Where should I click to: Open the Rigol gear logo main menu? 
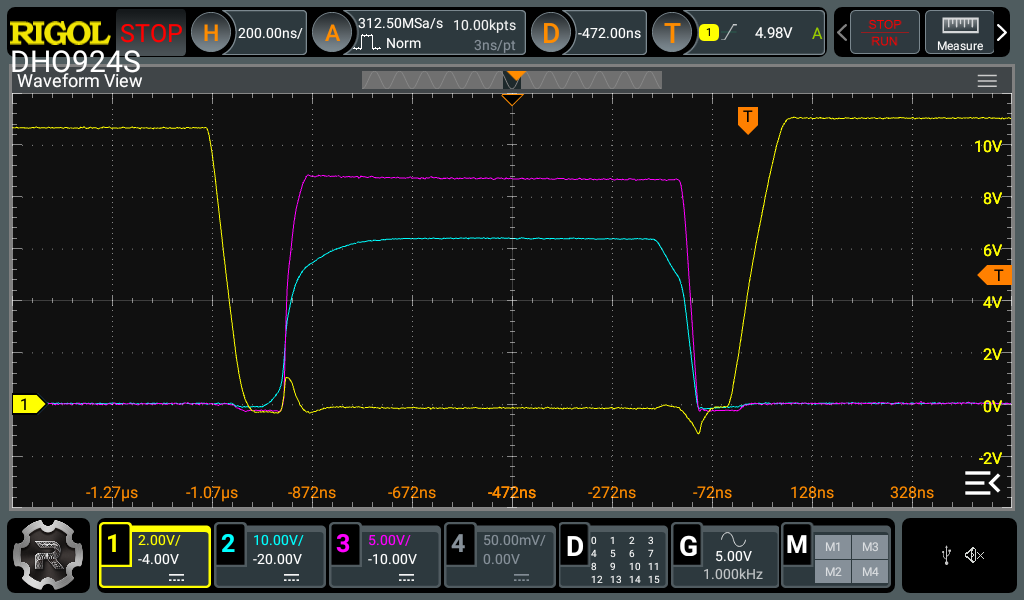[x=48, y=555]
